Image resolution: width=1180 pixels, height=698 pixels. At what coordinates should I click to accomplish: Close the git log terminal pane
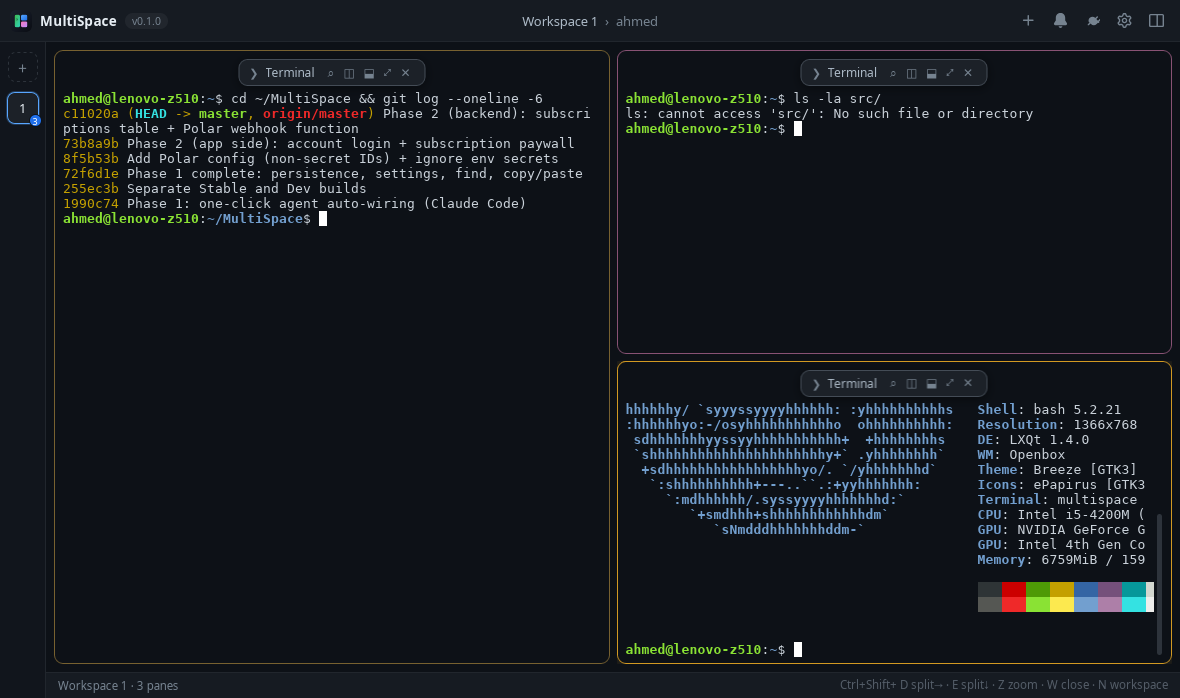click(406, 73)
